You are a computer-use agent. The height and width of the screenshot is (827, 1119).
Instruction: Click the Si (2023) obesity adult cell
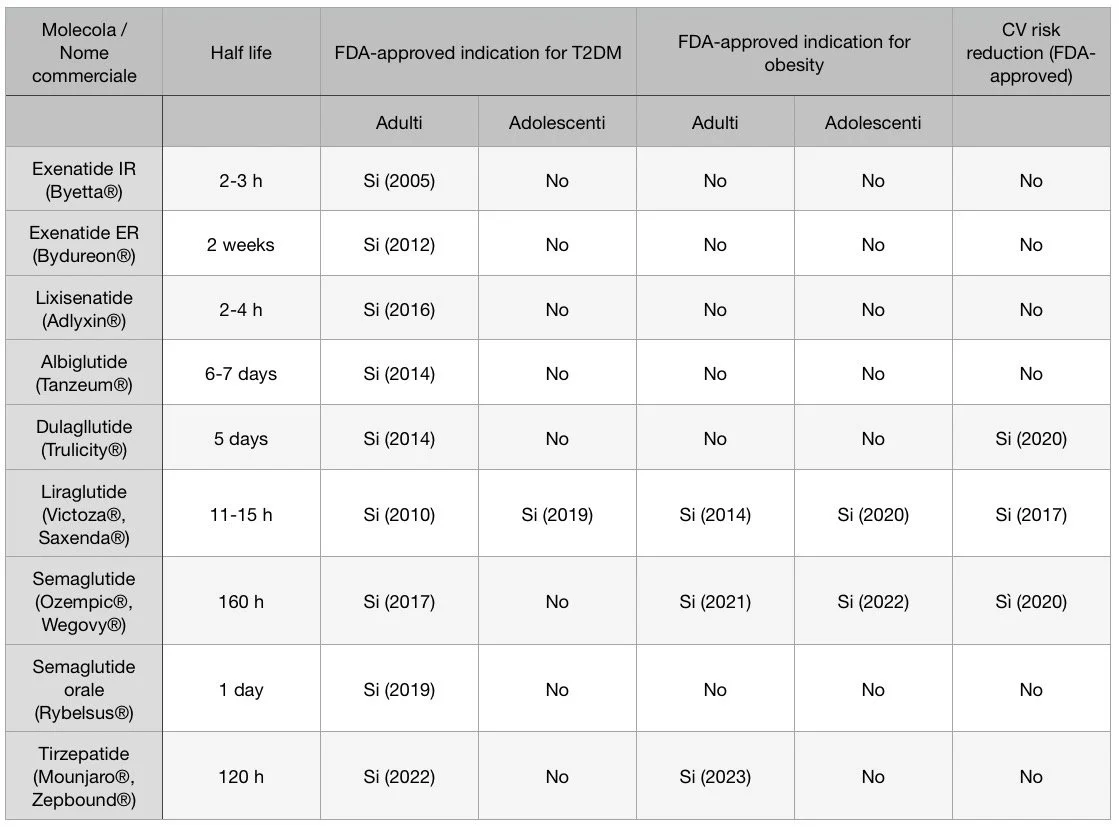click(715, 776)
